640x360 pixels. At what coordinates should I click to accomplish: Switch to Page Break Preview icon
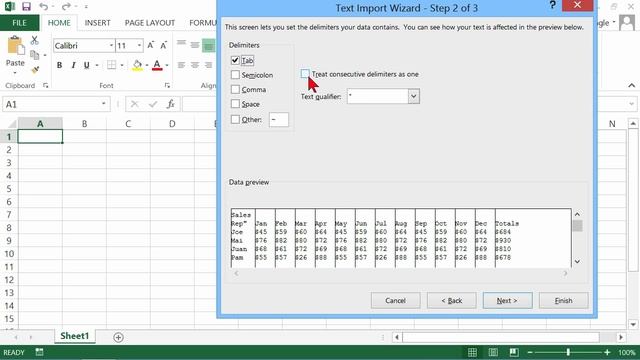[514, 352]
